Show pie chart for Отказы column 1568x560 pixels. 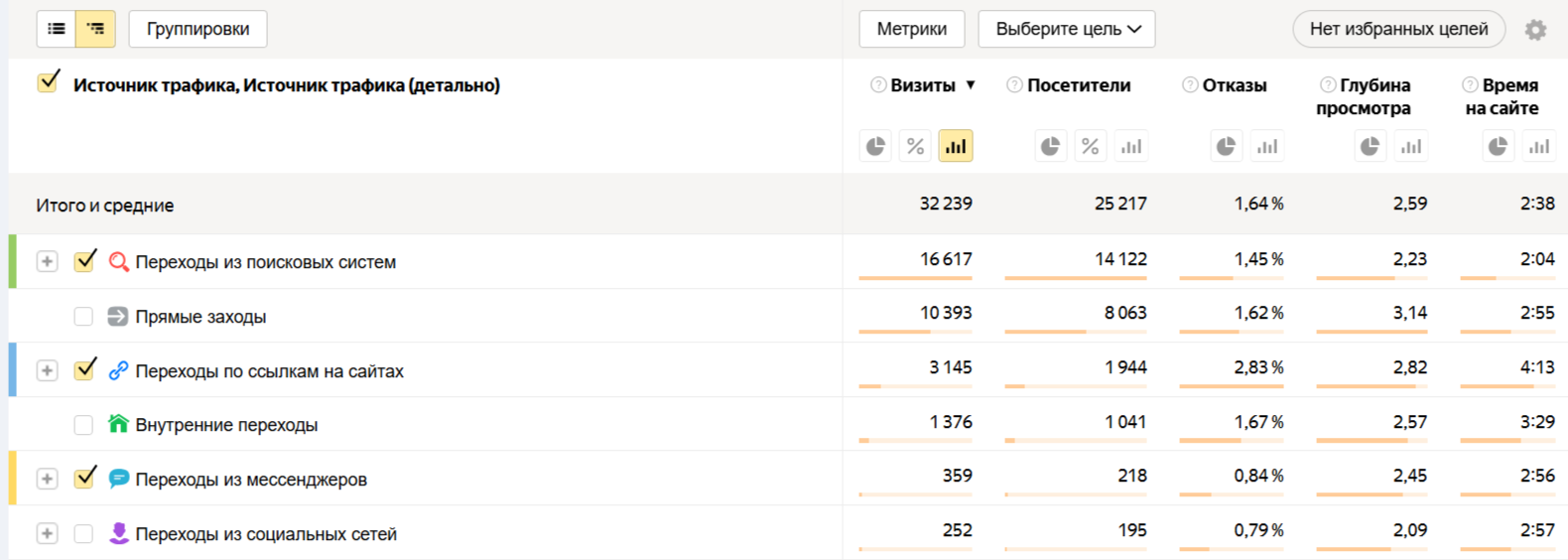click(1227, 147)
